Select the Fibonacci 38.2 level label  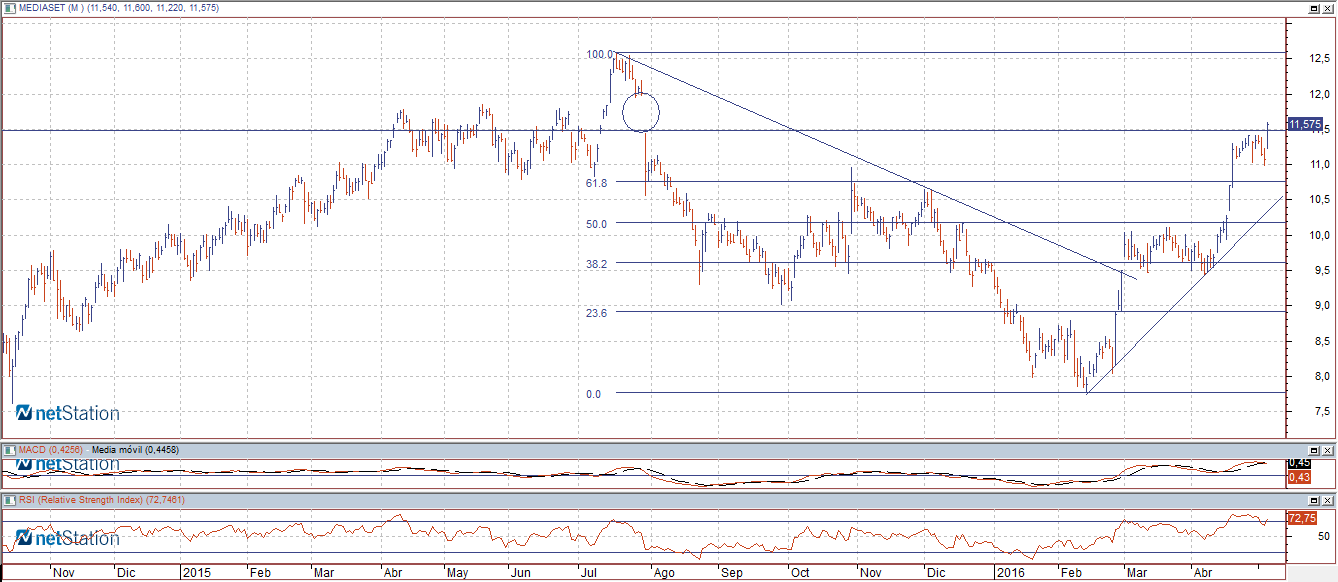[x=597, y=264]
